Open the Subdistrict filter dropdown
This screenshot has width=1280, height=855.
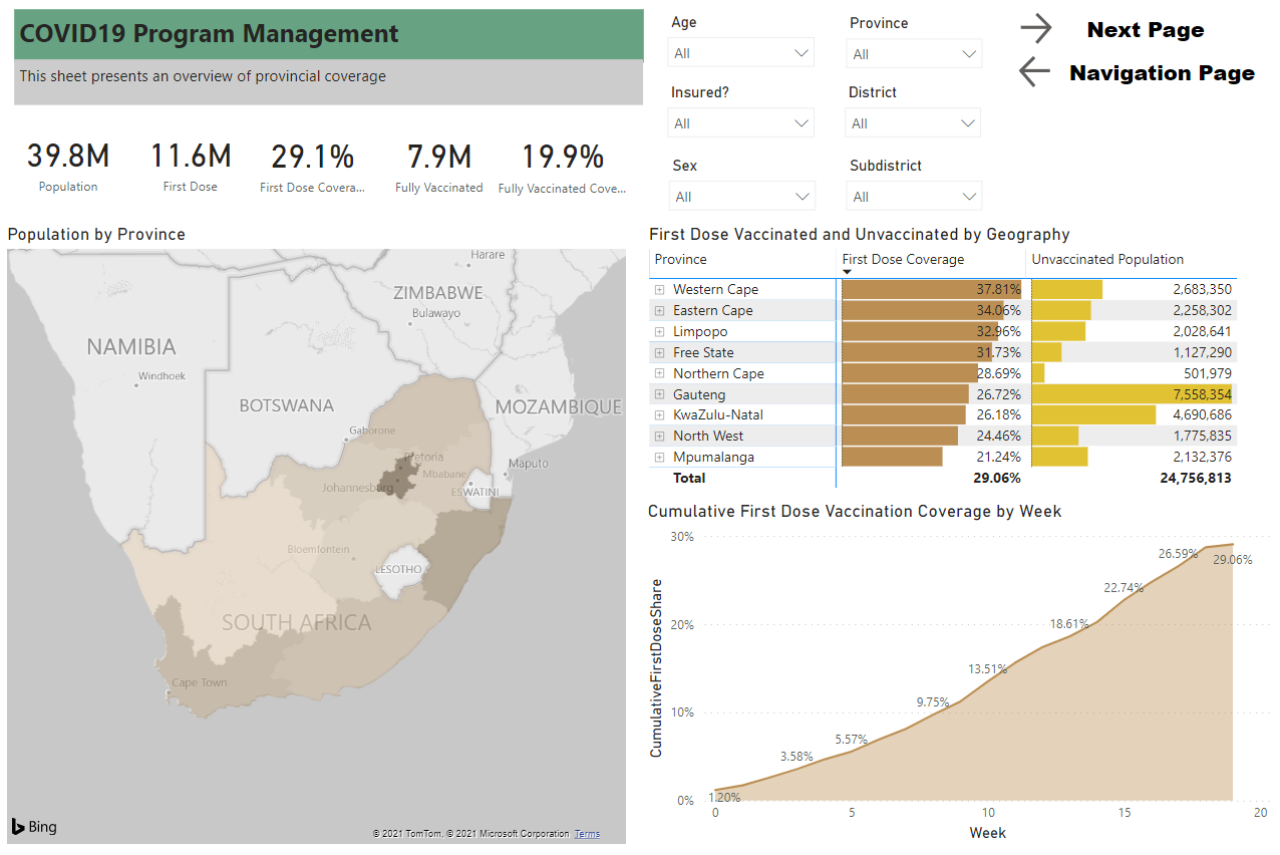(x=914, y=196)
